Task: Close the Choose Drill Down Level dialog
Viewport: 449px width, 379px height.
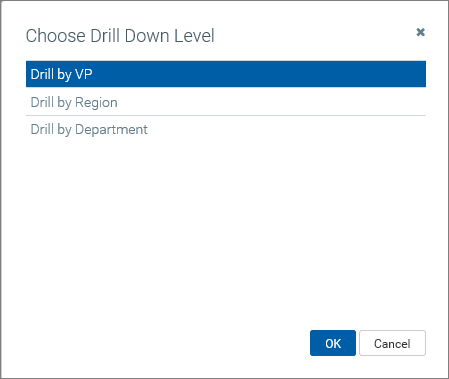Action: tap(421, 32)
